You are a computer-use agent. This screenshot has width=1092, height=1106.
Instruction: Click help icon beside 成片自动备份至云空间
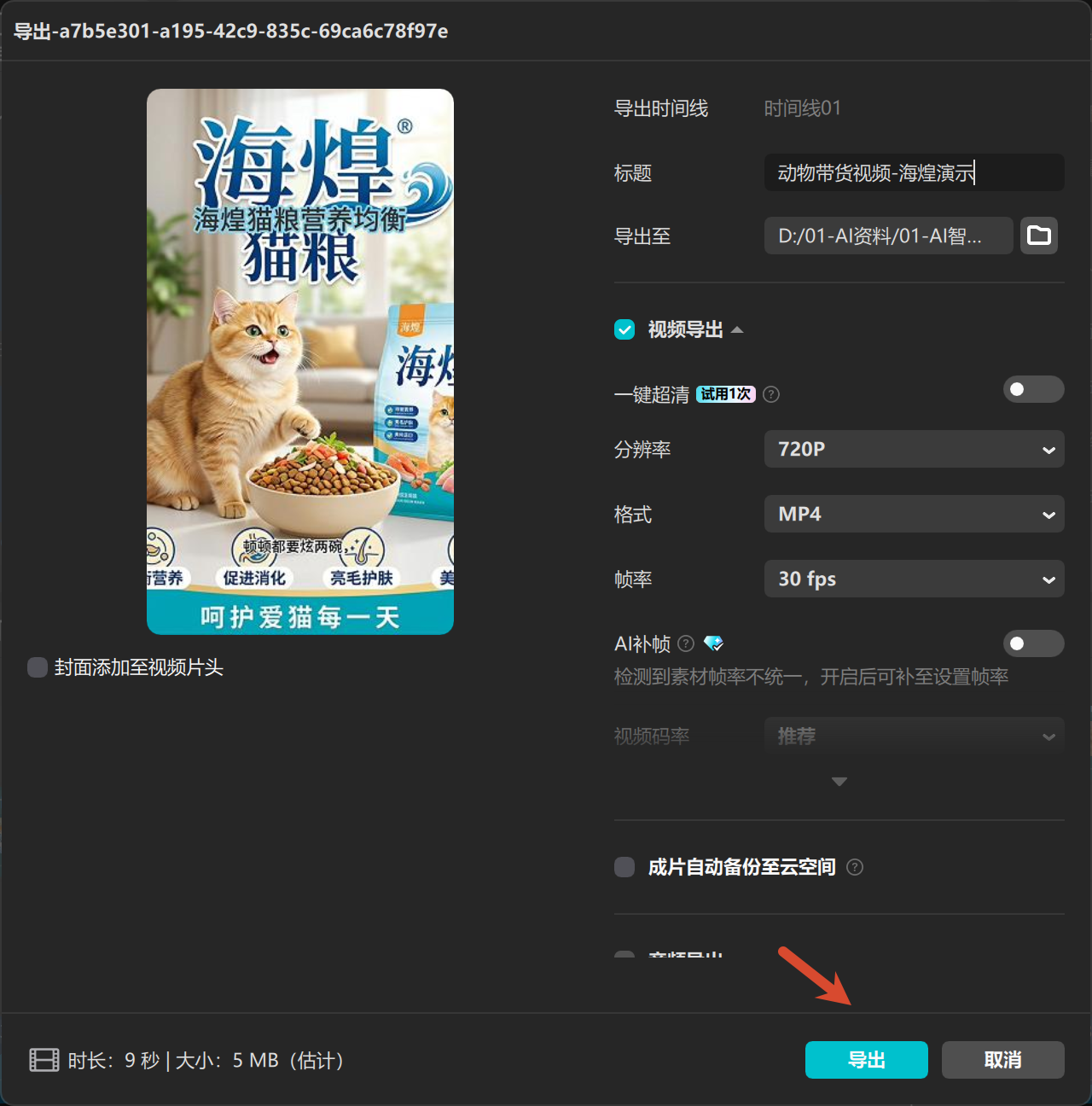pyautogui.click(x=855, y=867)
